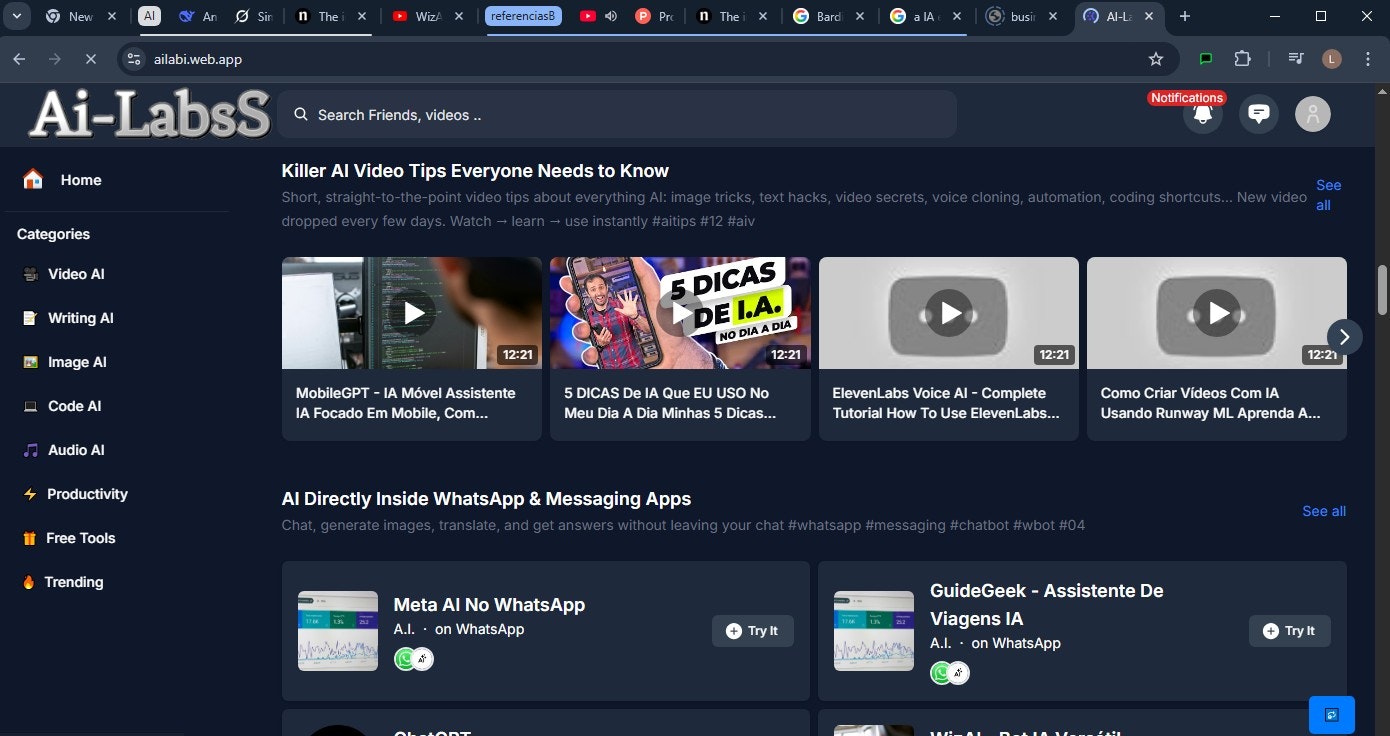Open a new browser tab
Viewport: 1390px width, 736px height.
(1185, 16)
